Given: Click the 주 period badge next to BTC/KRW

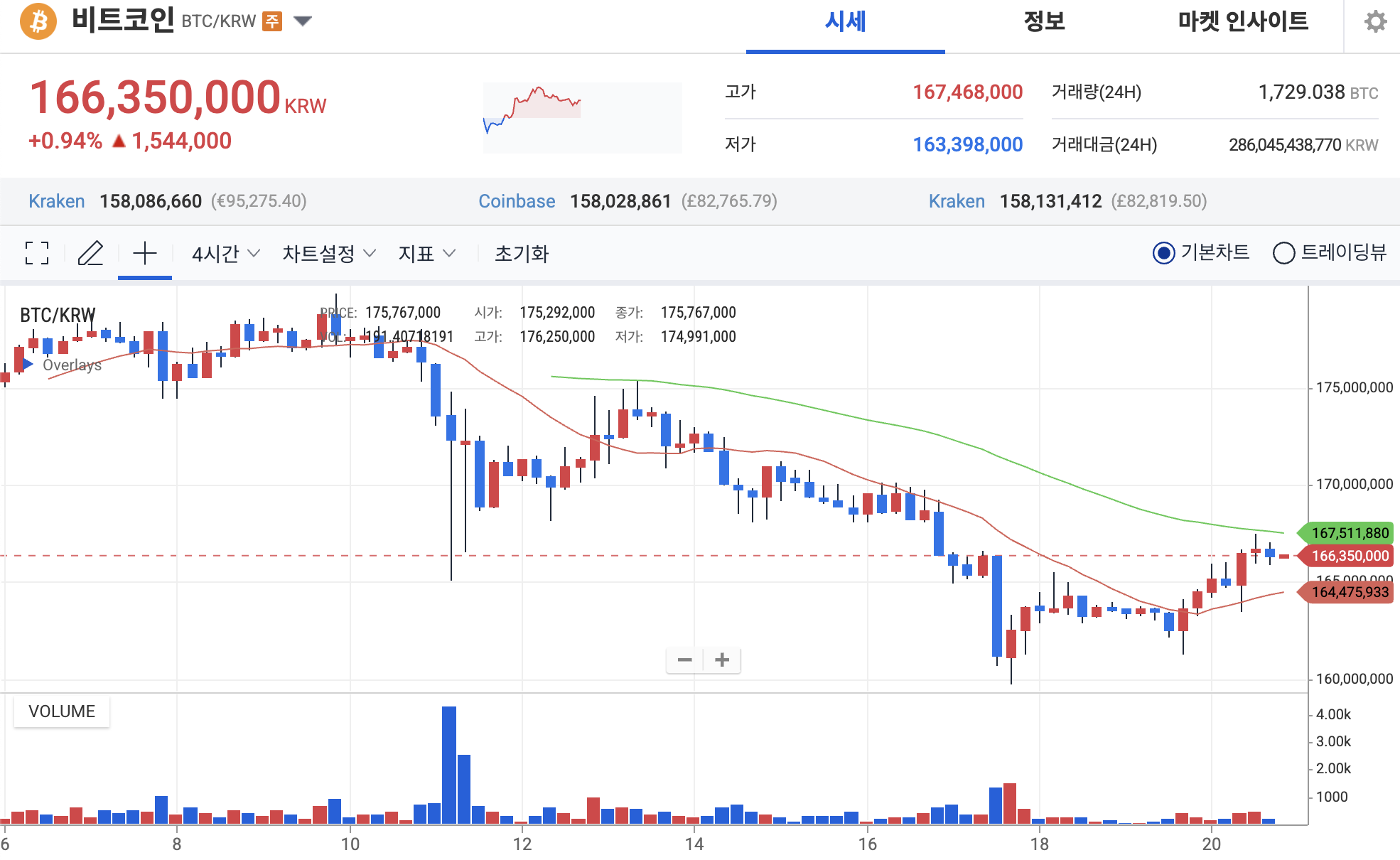Looking at the screenshot, I should 271,21.
